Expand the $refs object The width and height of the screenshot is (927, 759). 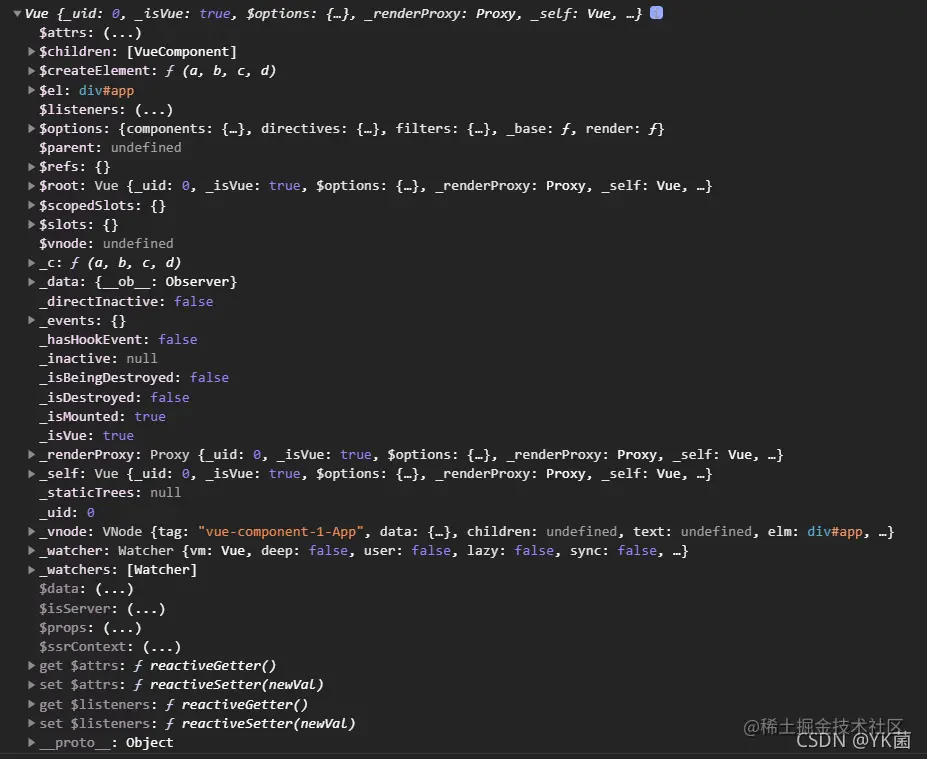click(31, 167)
